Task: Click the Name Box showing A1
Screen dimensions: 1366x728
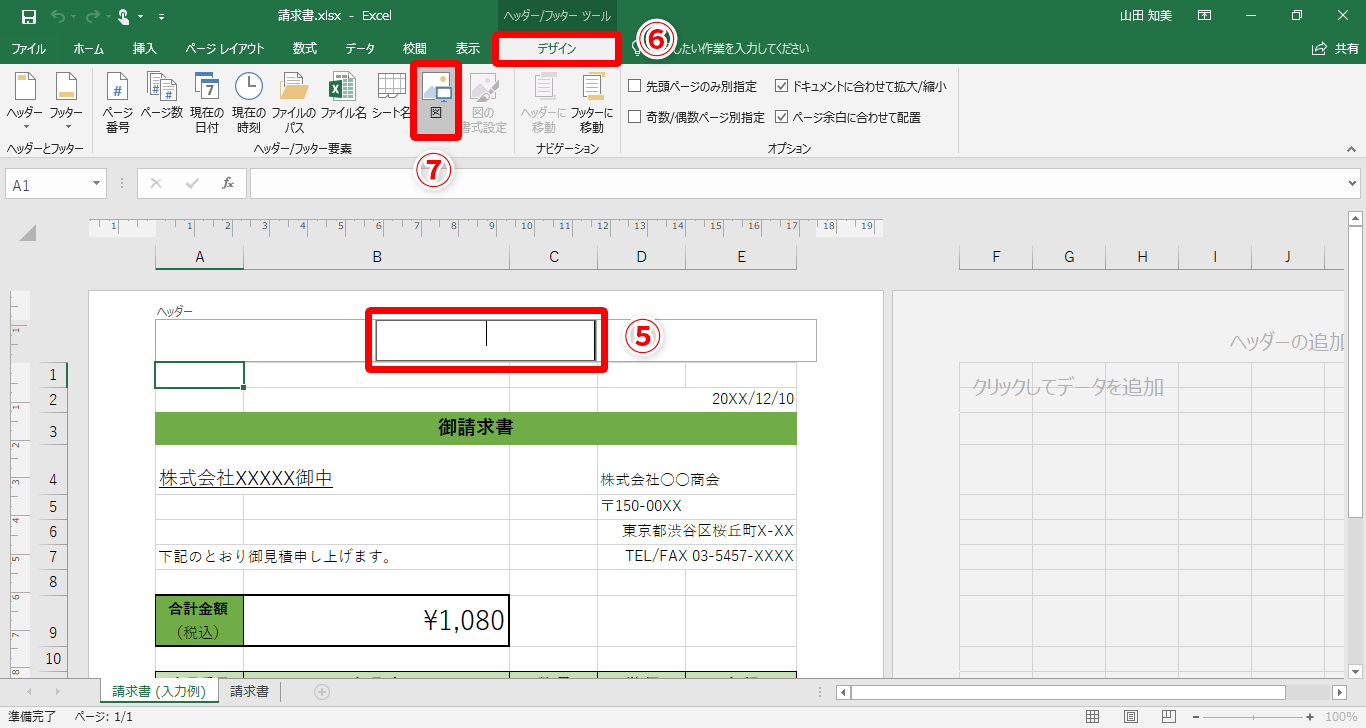Action: point(47,184)
